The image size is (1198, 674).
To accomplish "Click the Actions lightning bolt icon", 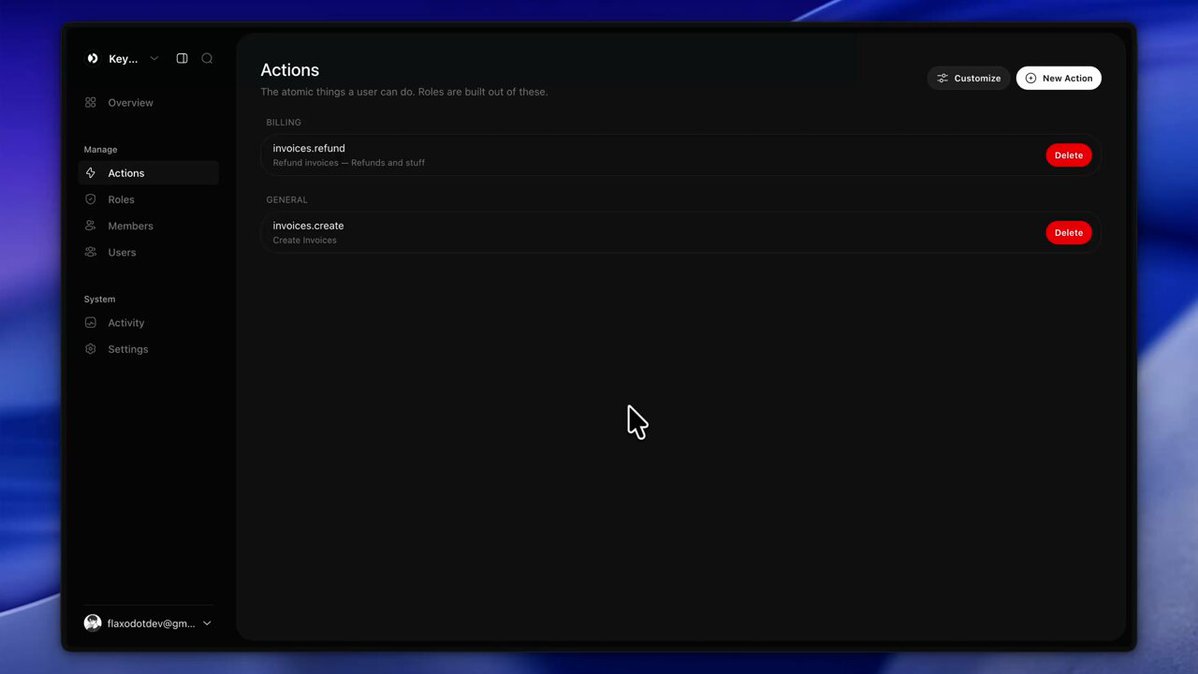I will (x=91, y=173).
